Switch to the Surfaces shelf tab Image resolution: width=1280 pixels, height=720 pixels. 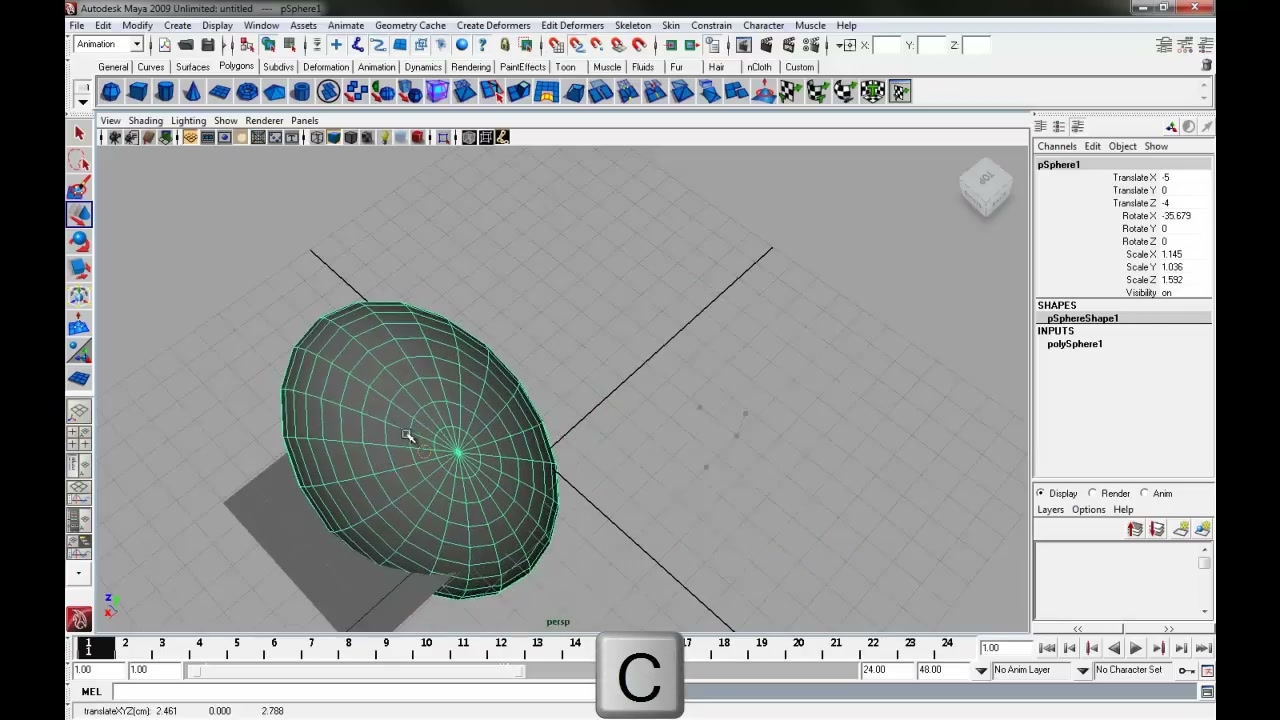193,67
